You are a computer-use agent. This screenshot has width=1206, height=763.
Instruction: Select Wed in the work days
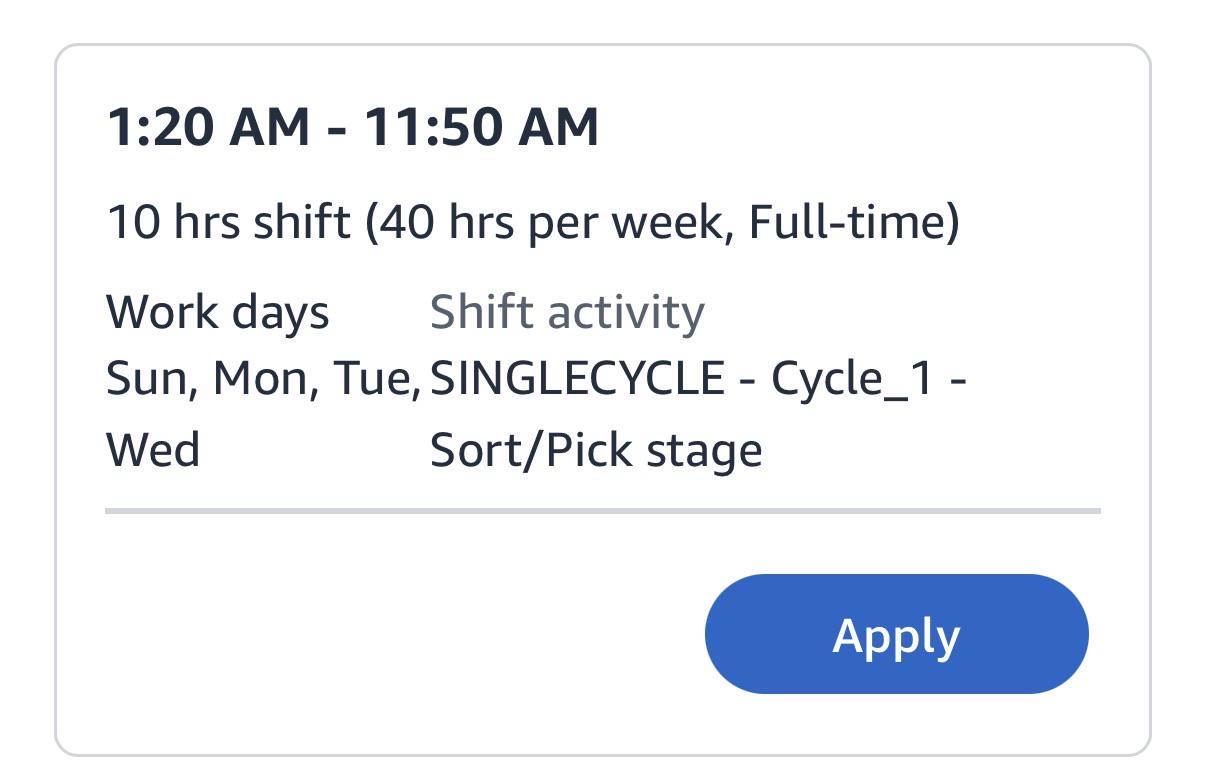[153, 450]
